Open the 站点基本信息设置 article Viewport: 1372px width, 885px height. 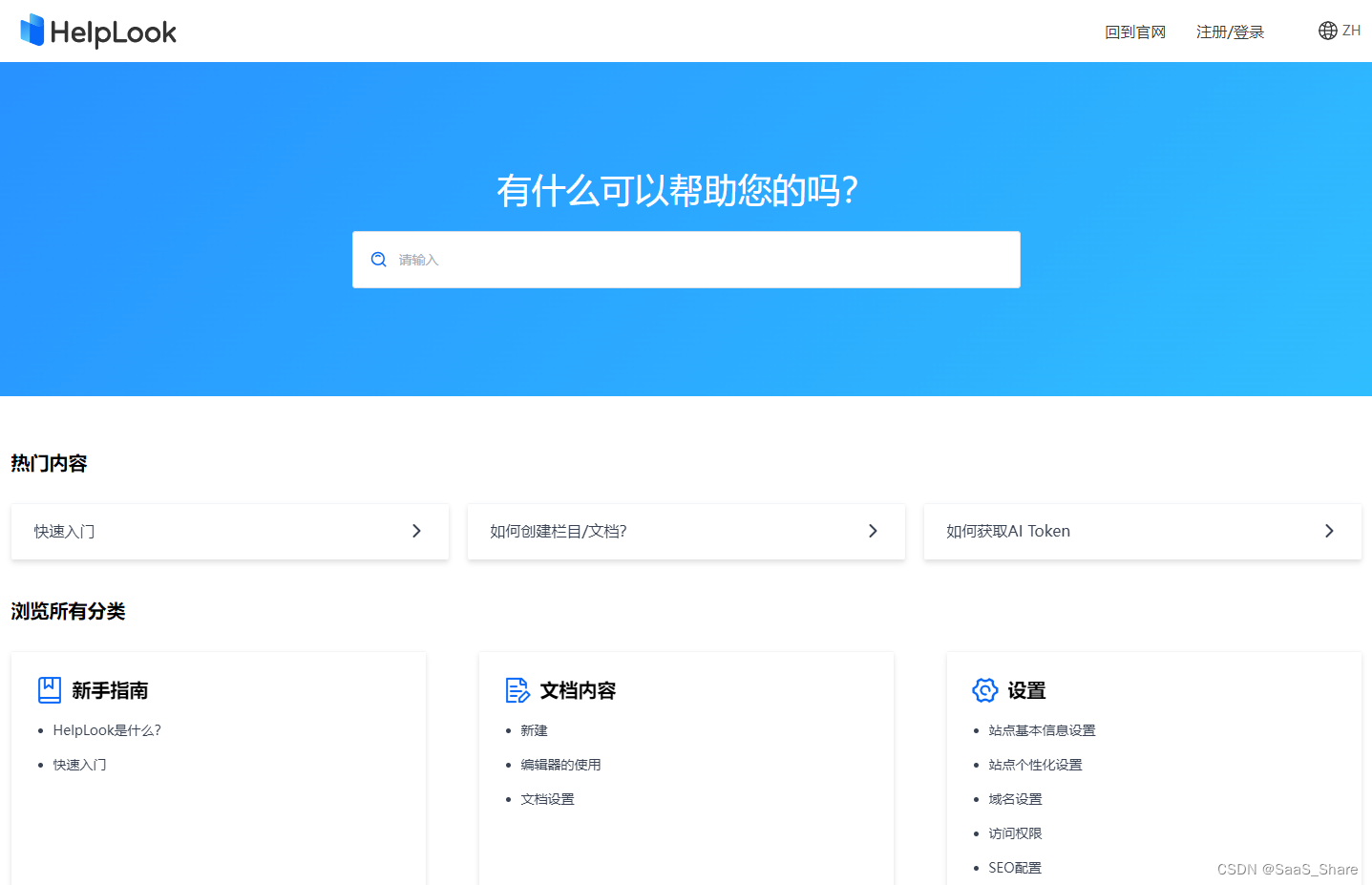1042,730
